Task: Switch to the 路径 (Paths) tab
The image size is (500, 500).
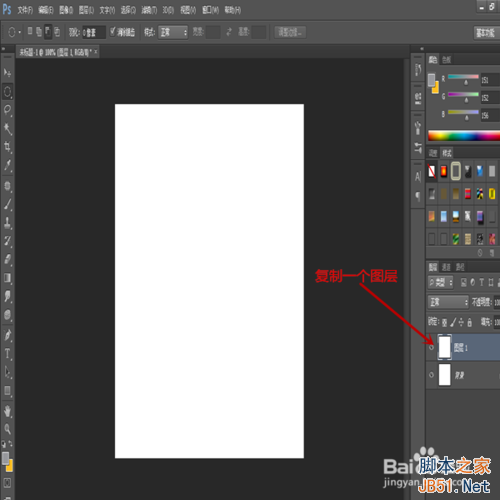Action: coord(460,267)
